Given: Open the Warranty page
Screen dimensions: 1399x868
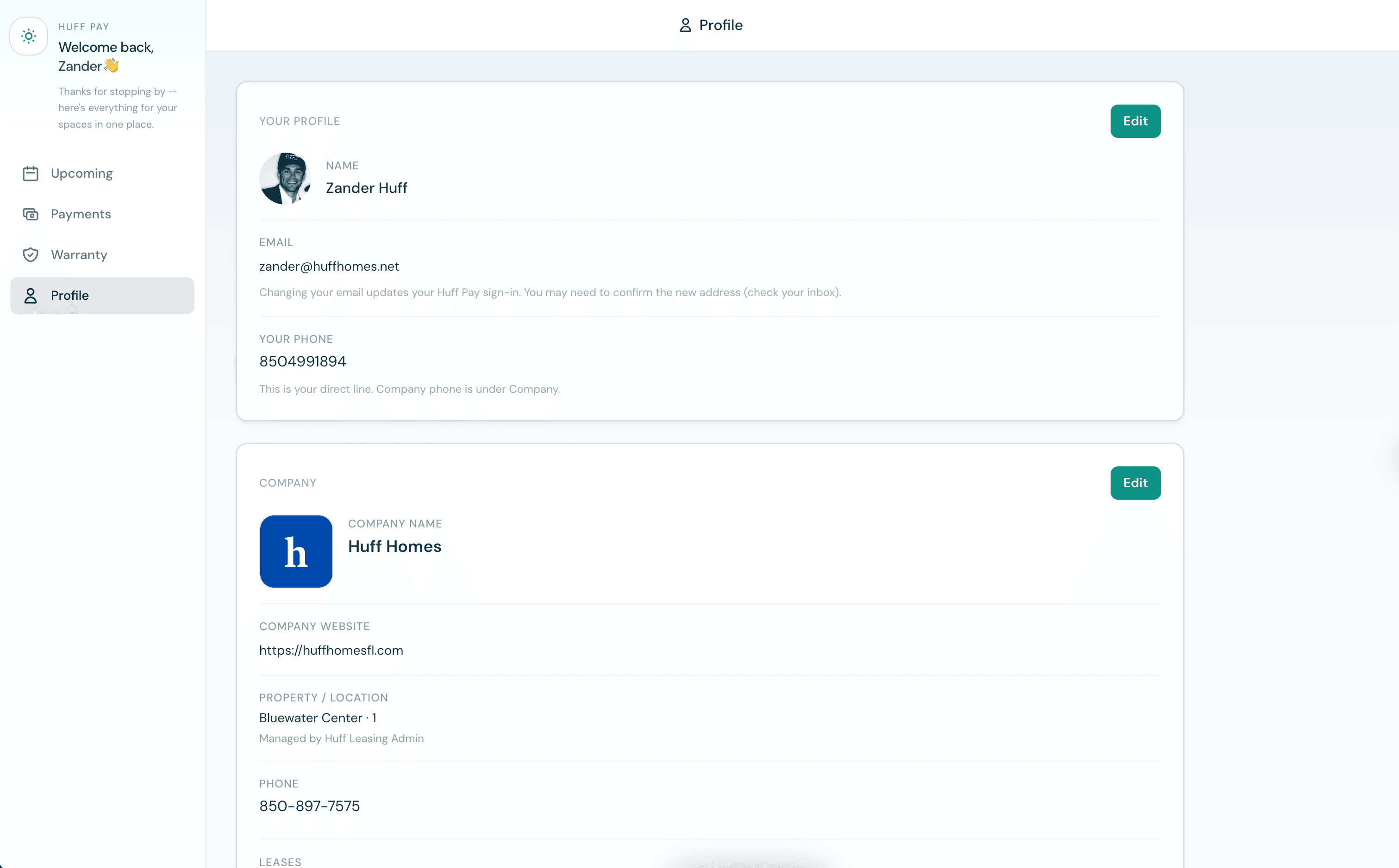Looking at the screenshot, I should (79, 254).
